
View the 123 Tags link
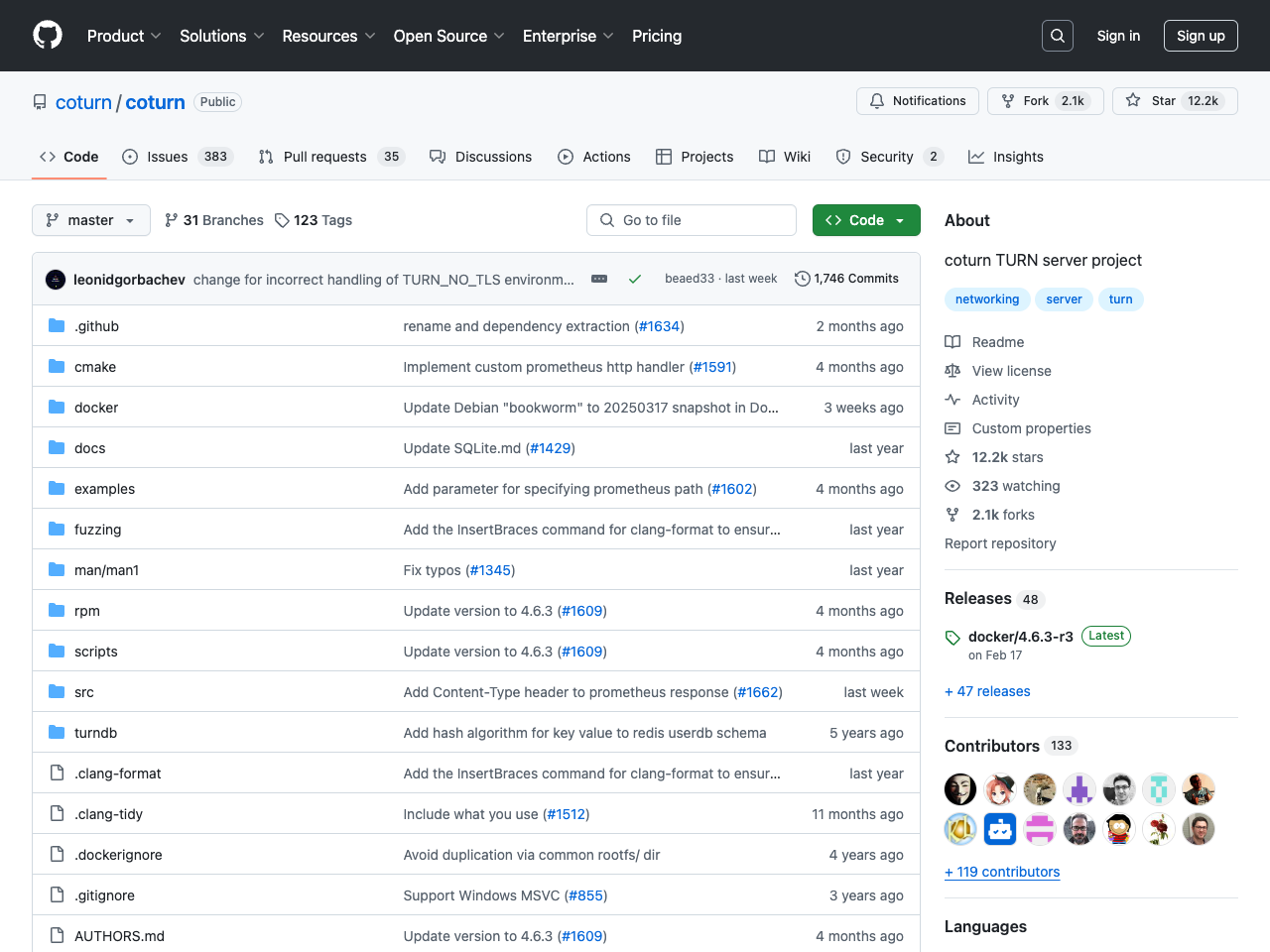point(314,220)
